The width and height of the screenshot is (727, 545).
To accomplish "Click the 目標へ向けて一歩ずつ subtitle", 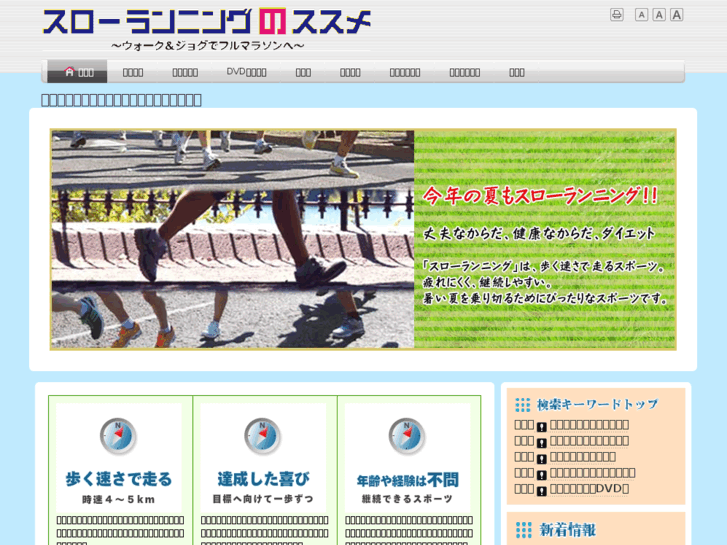I will click(x=263, y=499).
